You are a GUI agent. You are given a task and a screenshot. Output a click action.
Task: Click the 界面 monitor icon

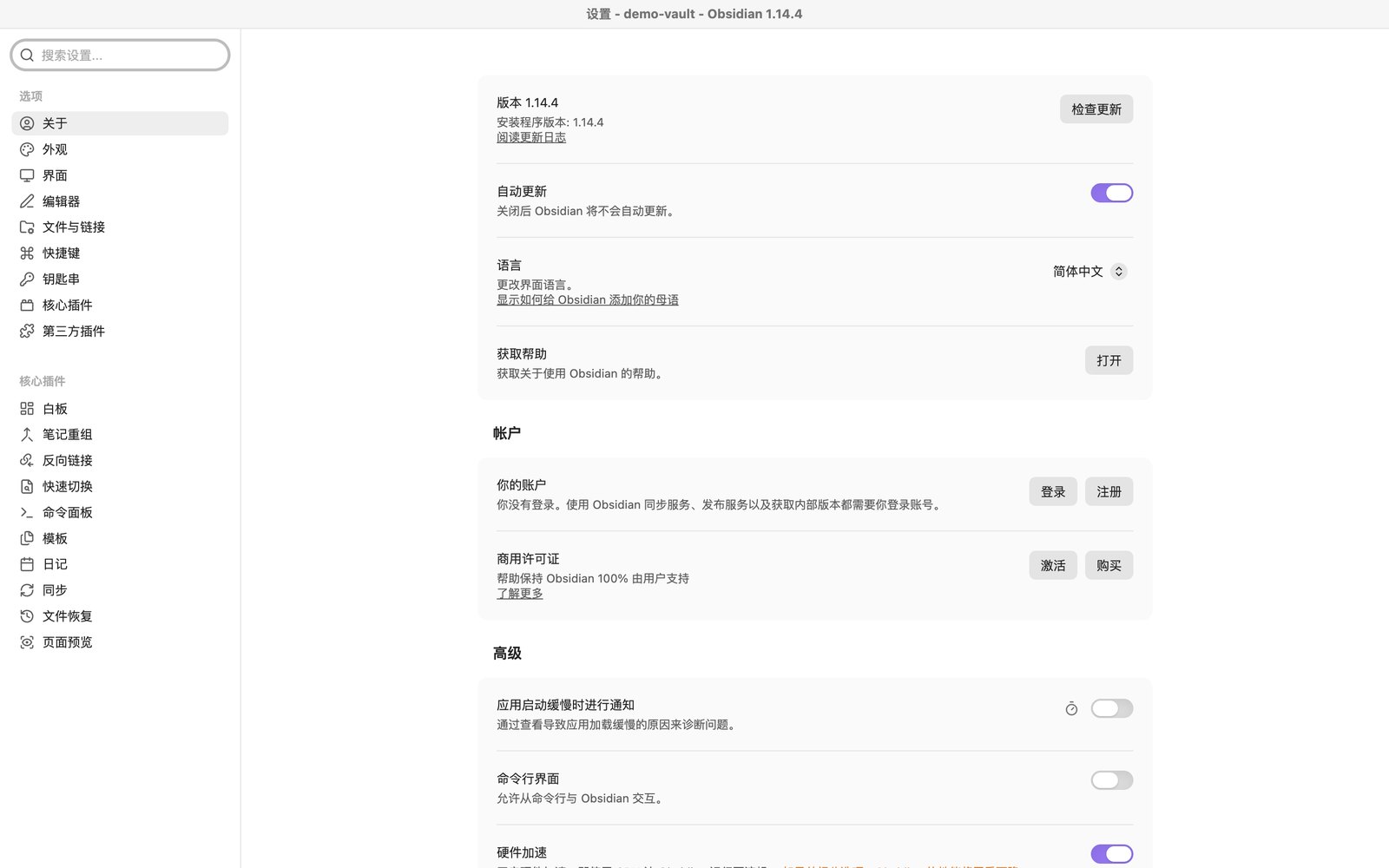[27, 175]
